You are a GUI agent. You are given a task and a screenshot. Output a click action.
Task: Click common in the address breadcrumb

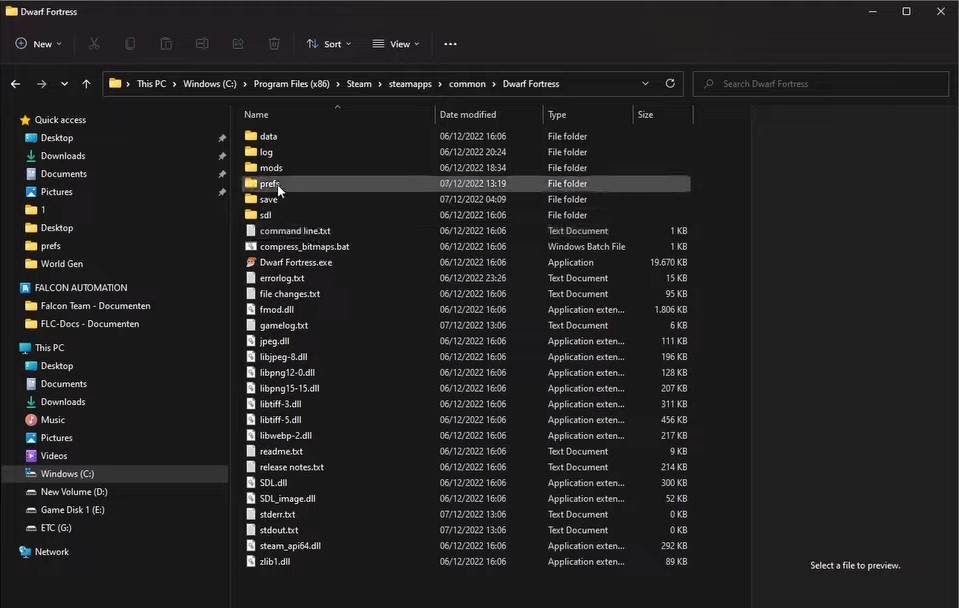pos(467,84)
